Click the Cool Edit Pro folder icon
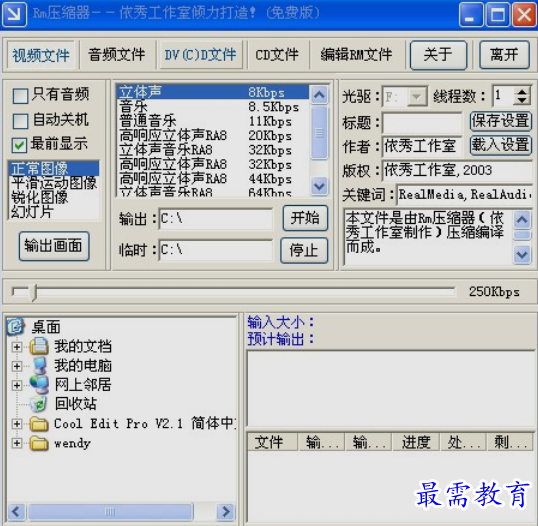The width and height of the screenshot is (538, 526). (x=39, y=423)
